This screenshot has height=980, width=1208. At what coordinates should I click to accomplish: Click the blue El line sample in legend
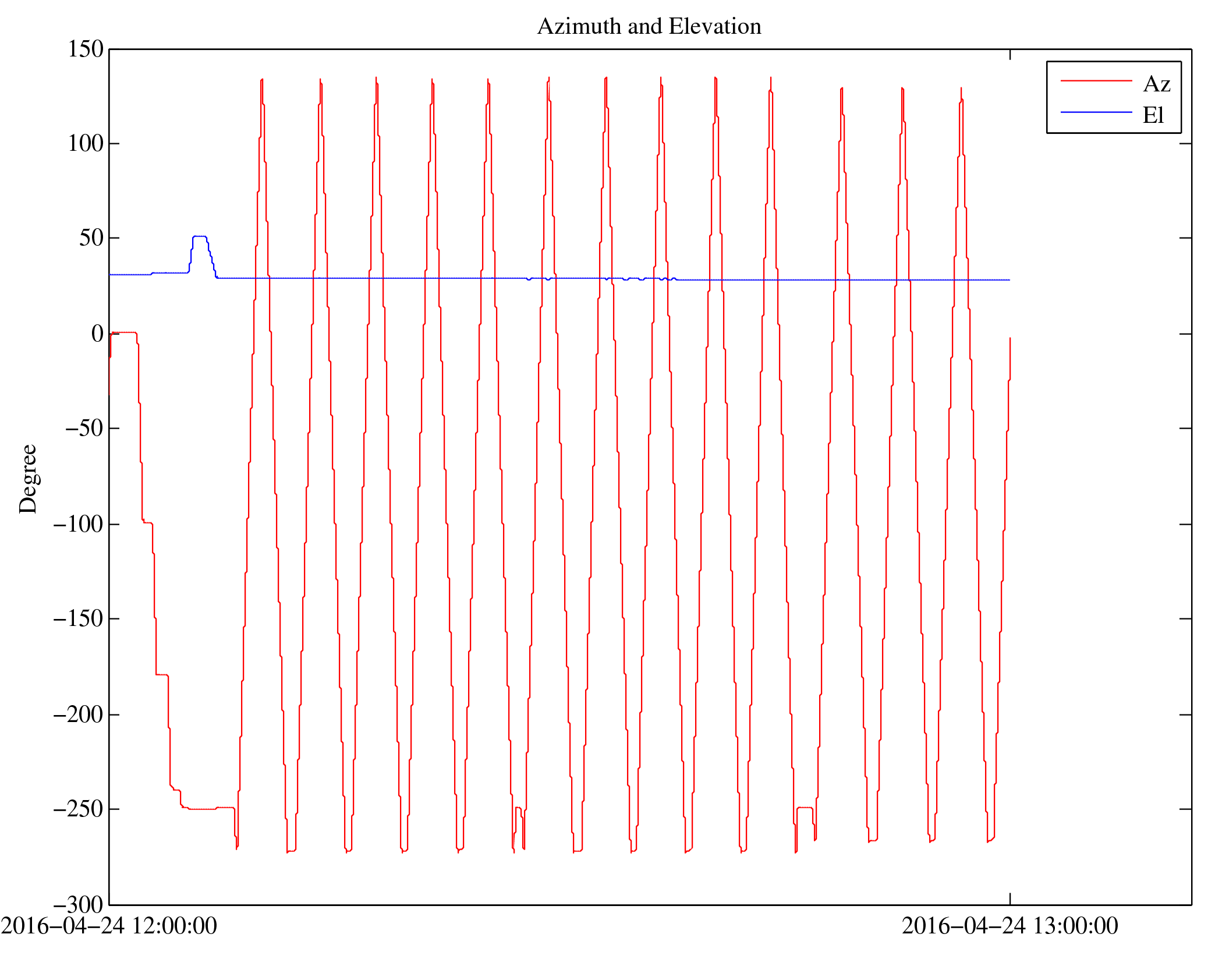(1096, 112)
